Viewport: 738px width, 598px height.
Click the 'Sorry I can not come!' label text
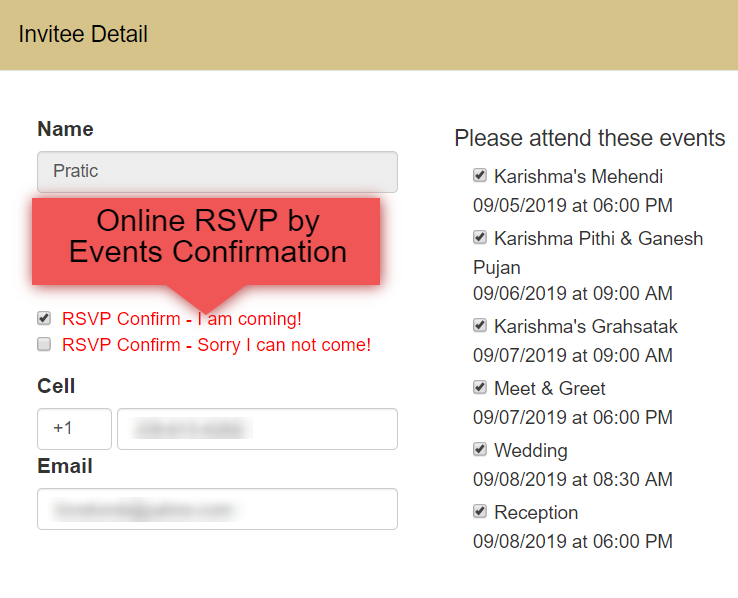click(284, 345)
